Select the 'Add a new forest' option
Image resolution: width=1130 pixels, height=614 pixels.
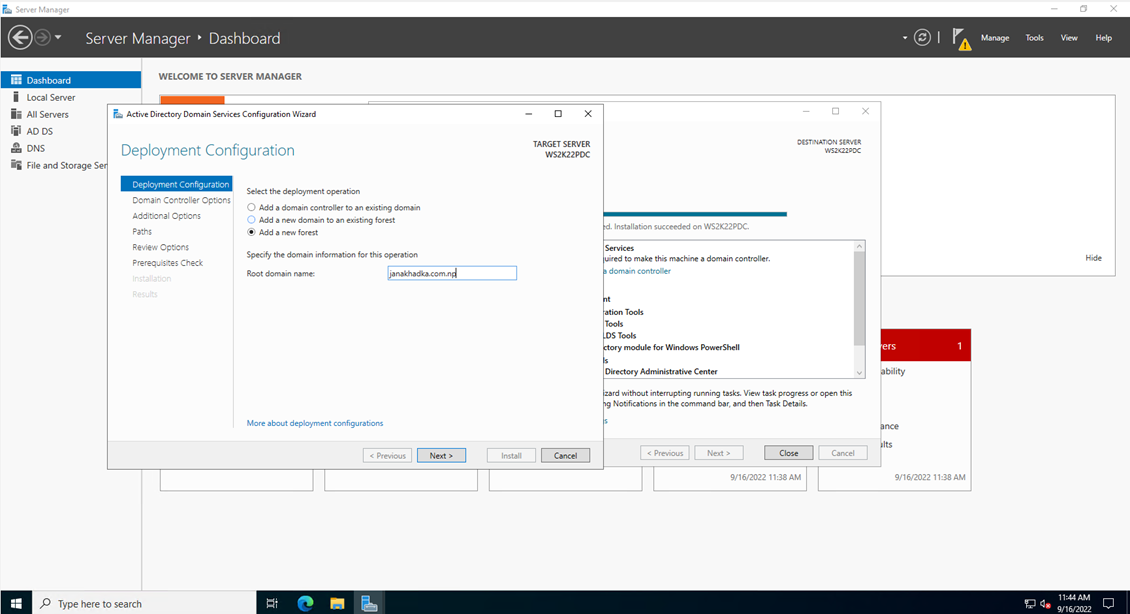pyautogui.click(x=251, y=232)
